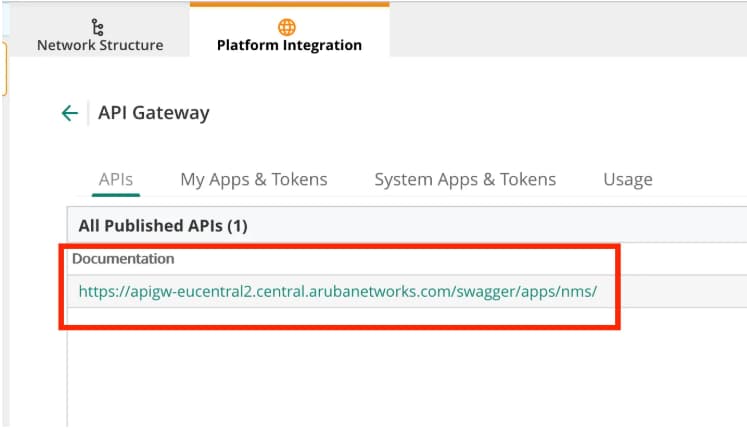This screenshot has height=429, width=747.
Task: Switch to System Apps & Tokens tab
Action: (465, 180)
